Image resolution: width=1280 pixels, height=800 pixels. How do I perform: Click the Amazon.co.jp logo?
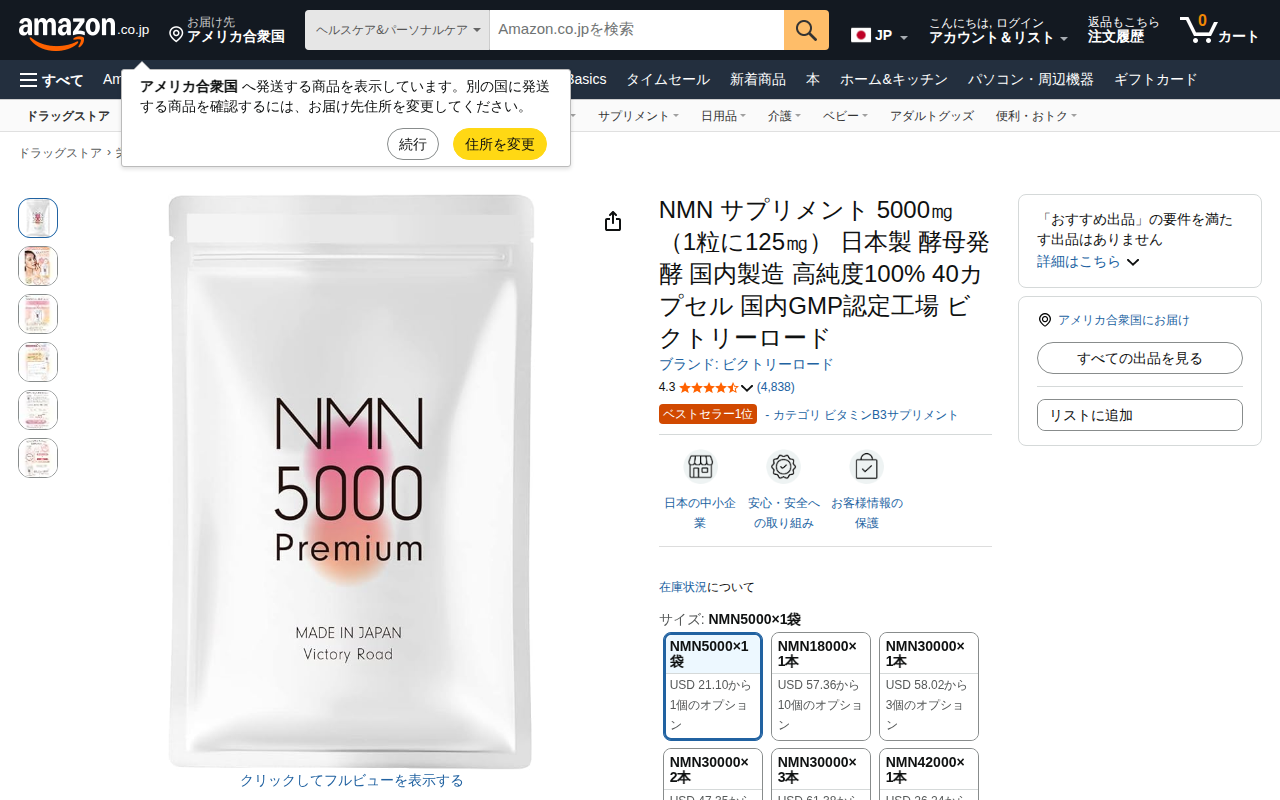click(x=84, y=30)
